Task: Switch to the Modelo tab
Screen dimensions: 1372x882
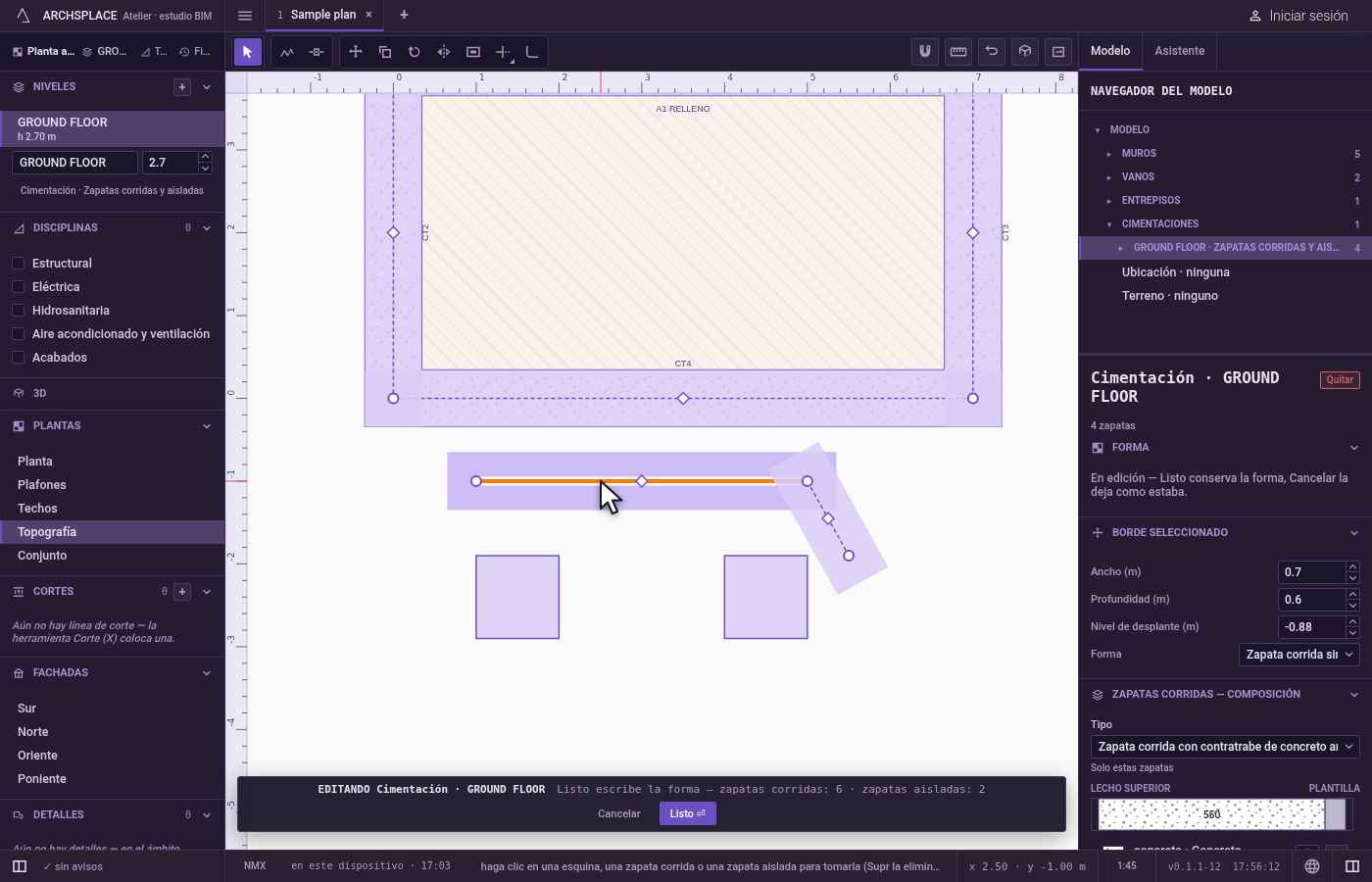Action: (1110, 51)
